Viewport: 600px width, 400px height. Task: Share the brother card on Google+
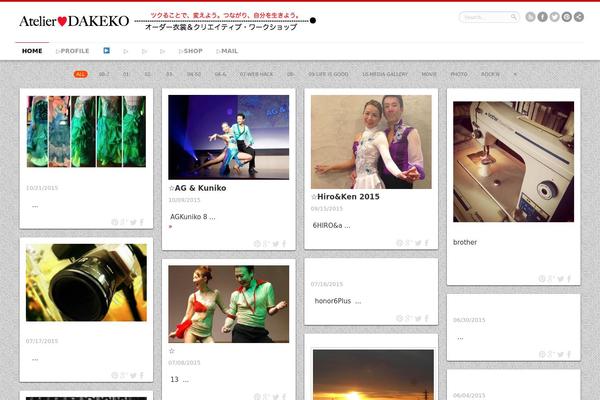click(x=551, y=279)
